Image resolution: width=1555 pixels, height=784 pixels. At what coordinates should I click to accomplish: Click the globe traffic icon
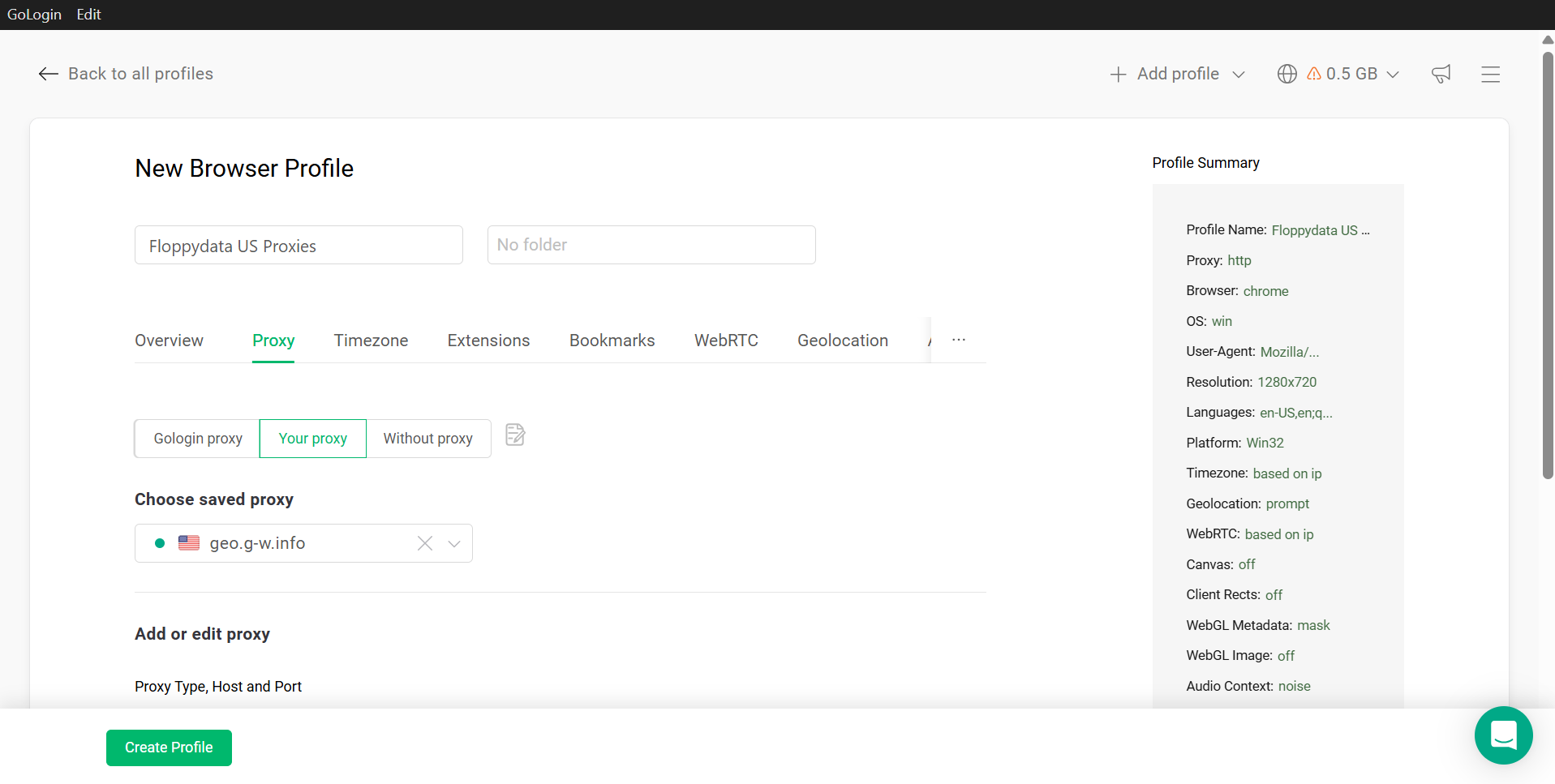(x=1287, y=74)
